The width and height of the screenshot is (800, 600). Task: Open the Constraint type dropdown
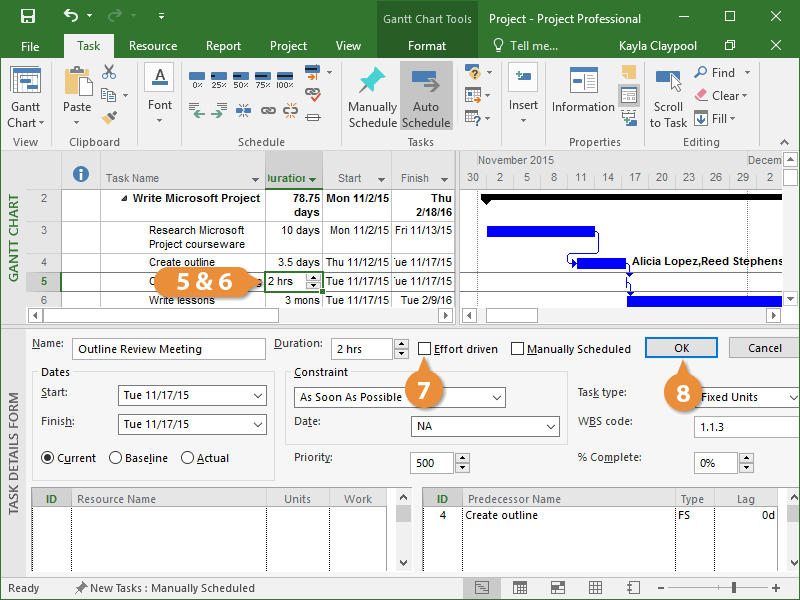(497, 397)
